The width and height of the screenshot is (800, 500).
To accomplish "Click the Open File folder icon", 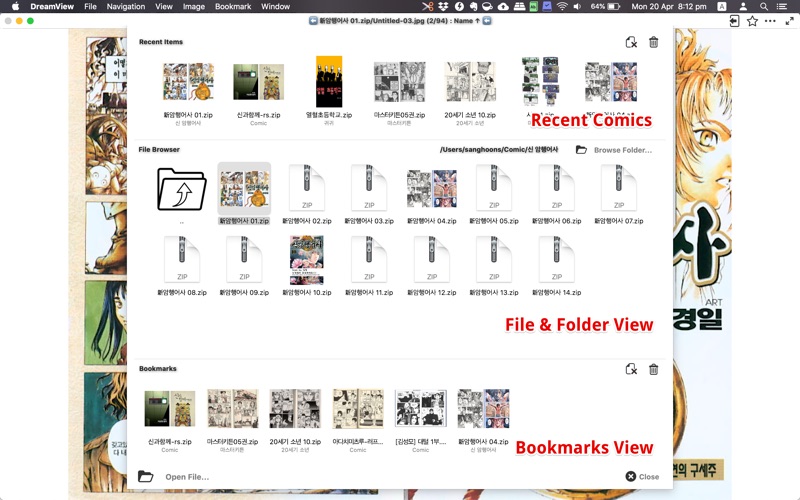I will (x=145, y=477).
